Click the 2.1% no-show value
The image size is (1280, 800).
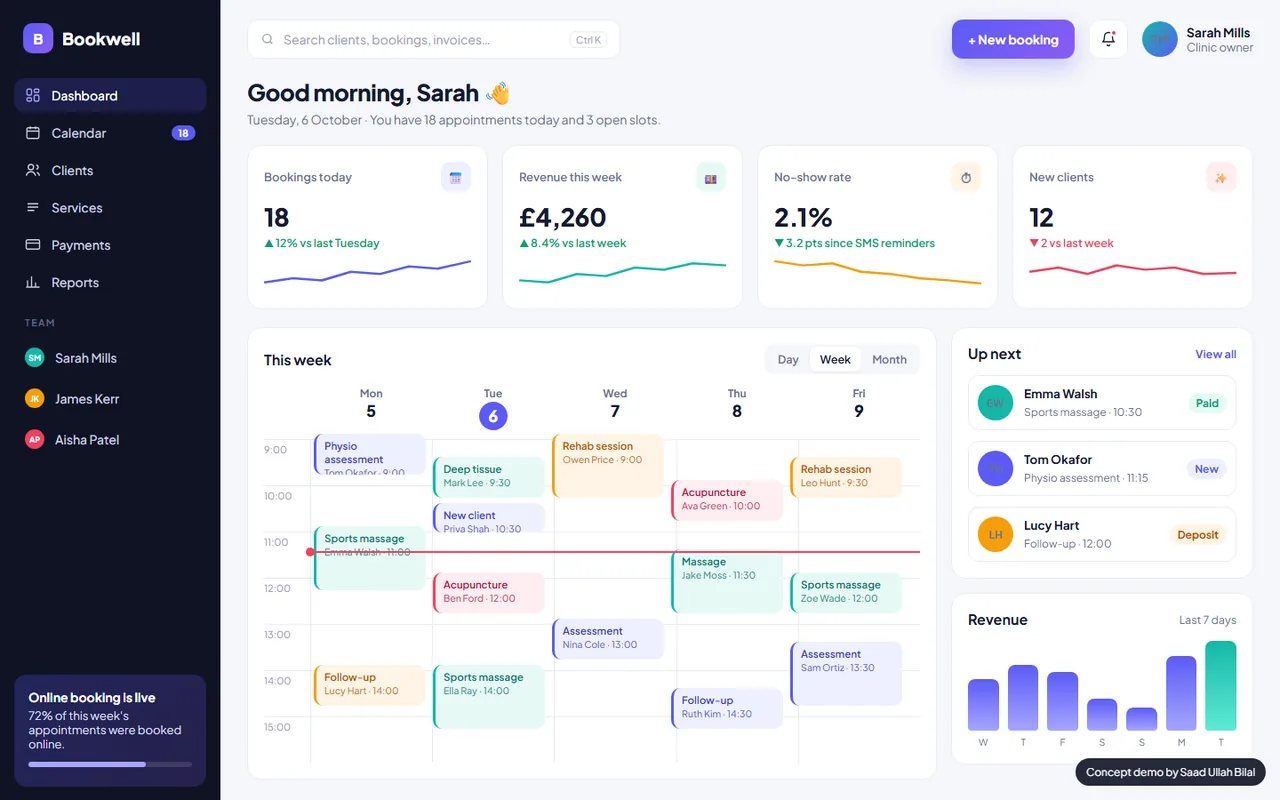point(803,217)
